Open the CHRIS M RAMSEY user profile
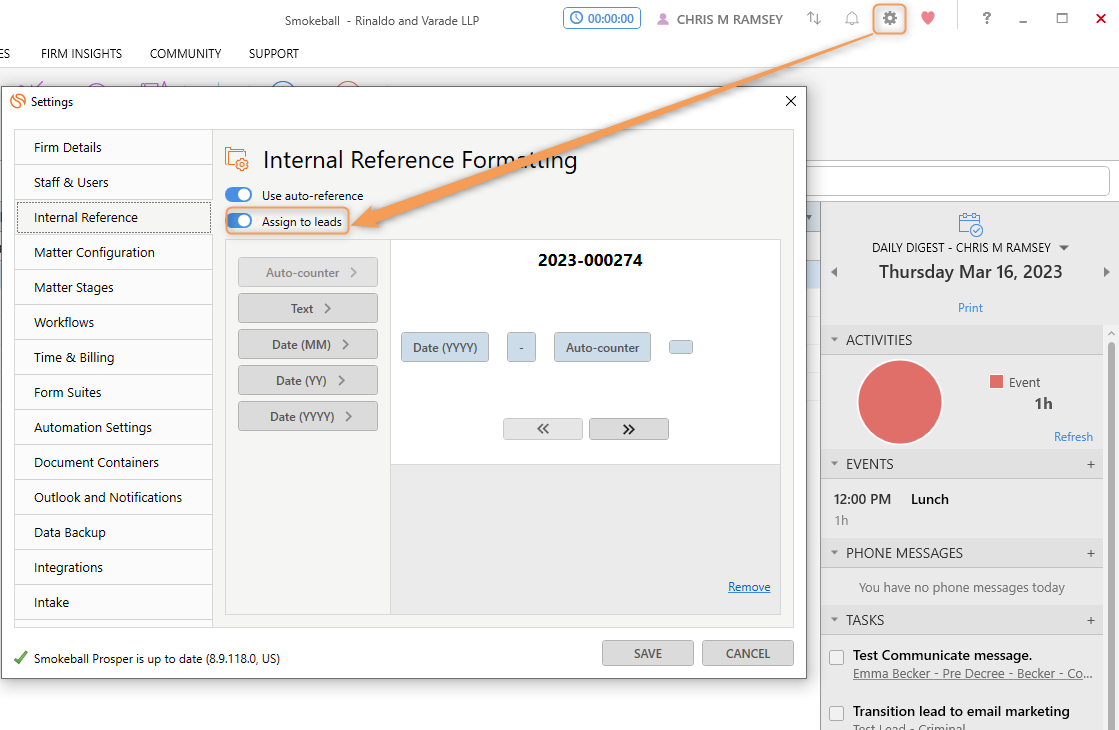Image resolution: width=1119 pixels, height=730 pixels. [719, 19]
